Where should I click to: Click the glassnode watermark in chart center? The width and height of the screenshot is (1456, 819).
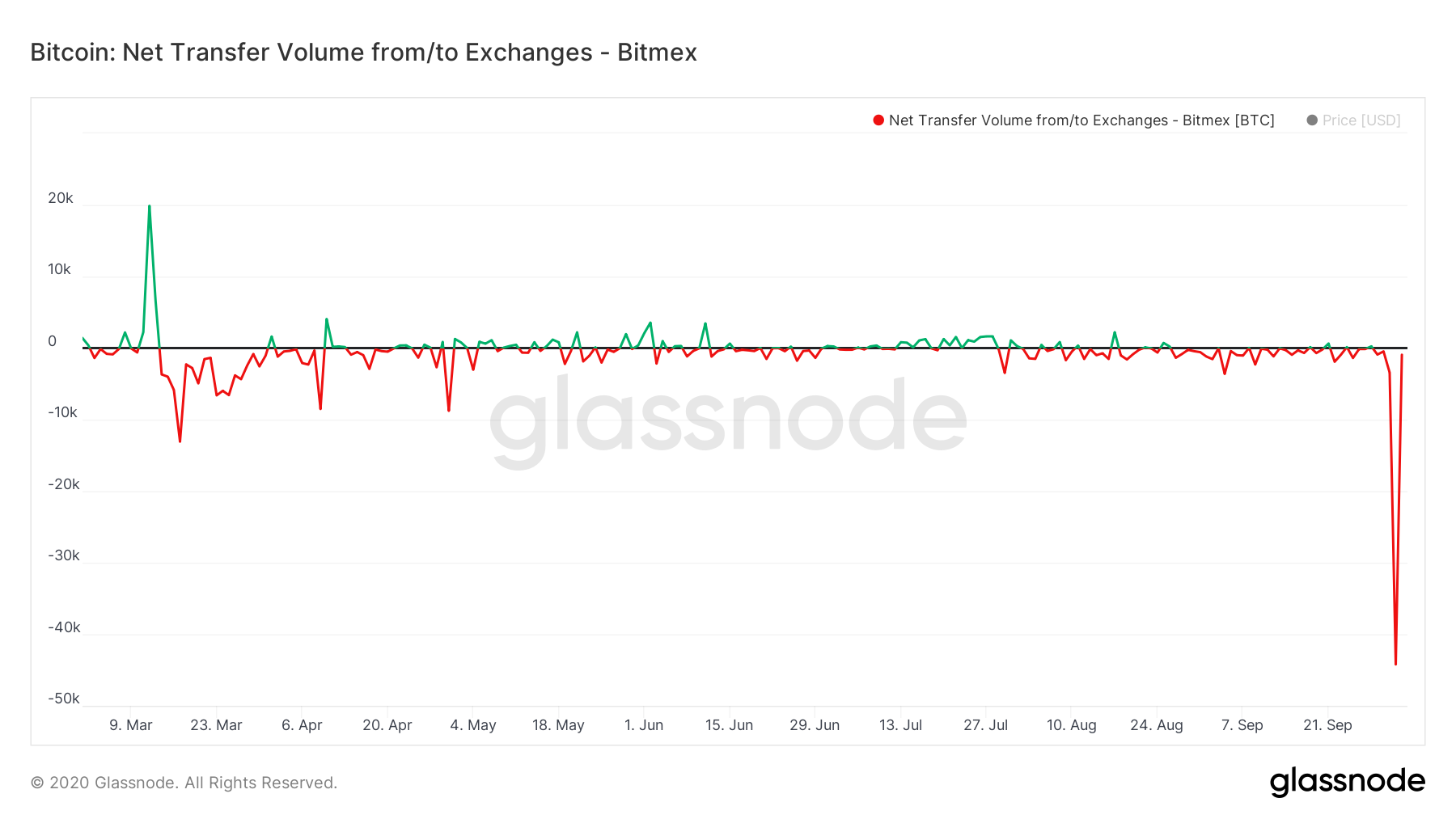pos(728,420)
